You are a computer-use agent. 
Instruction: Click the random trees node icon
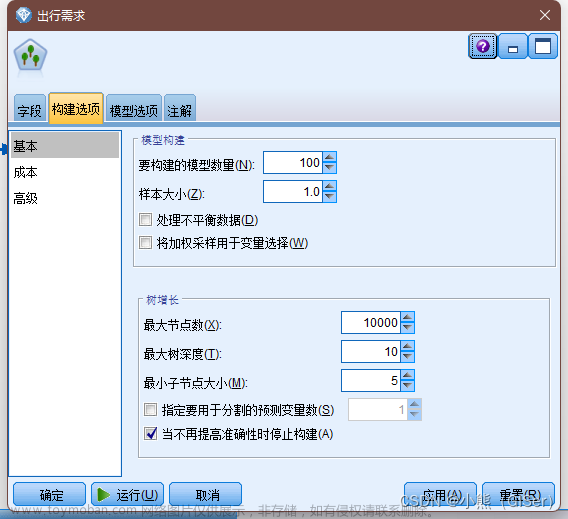30,56
